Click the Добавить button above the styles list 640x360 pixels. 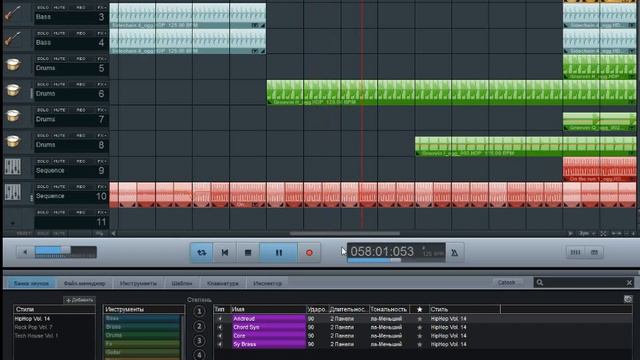(79, 300)
